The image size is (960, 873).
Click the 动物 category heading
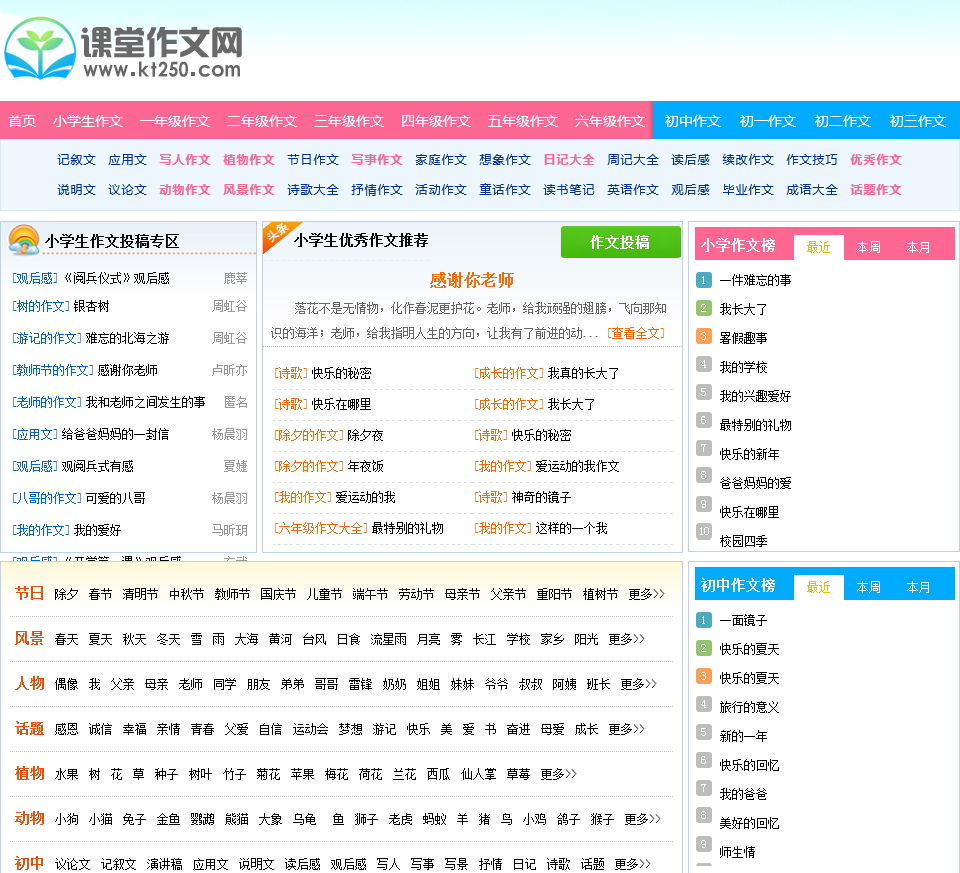(29, 819)
